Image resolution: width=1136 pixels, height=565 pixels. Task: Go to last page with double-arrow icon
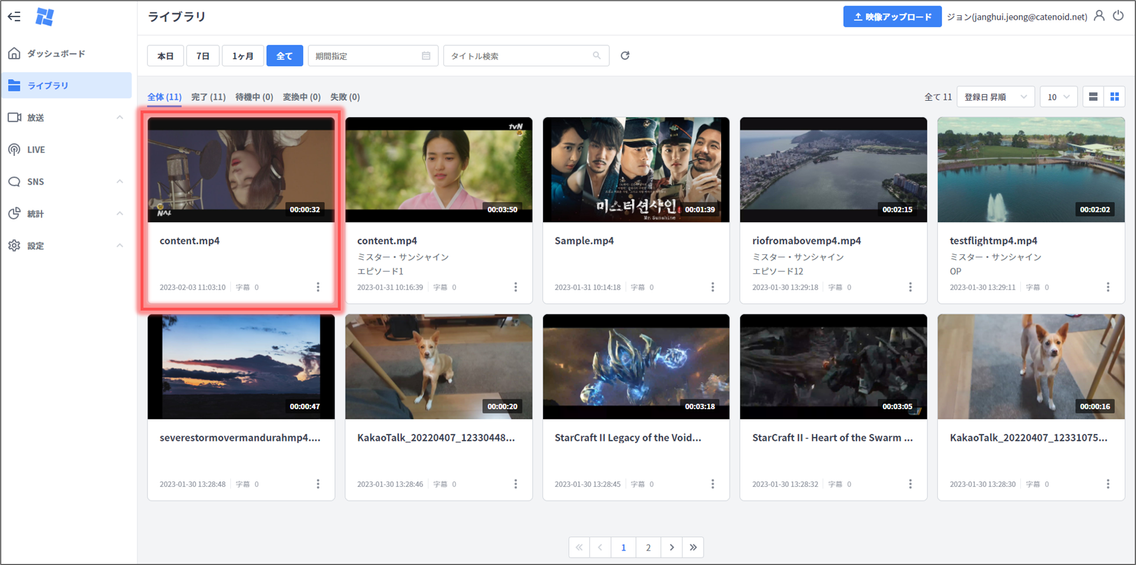click(x=694, y=547)
